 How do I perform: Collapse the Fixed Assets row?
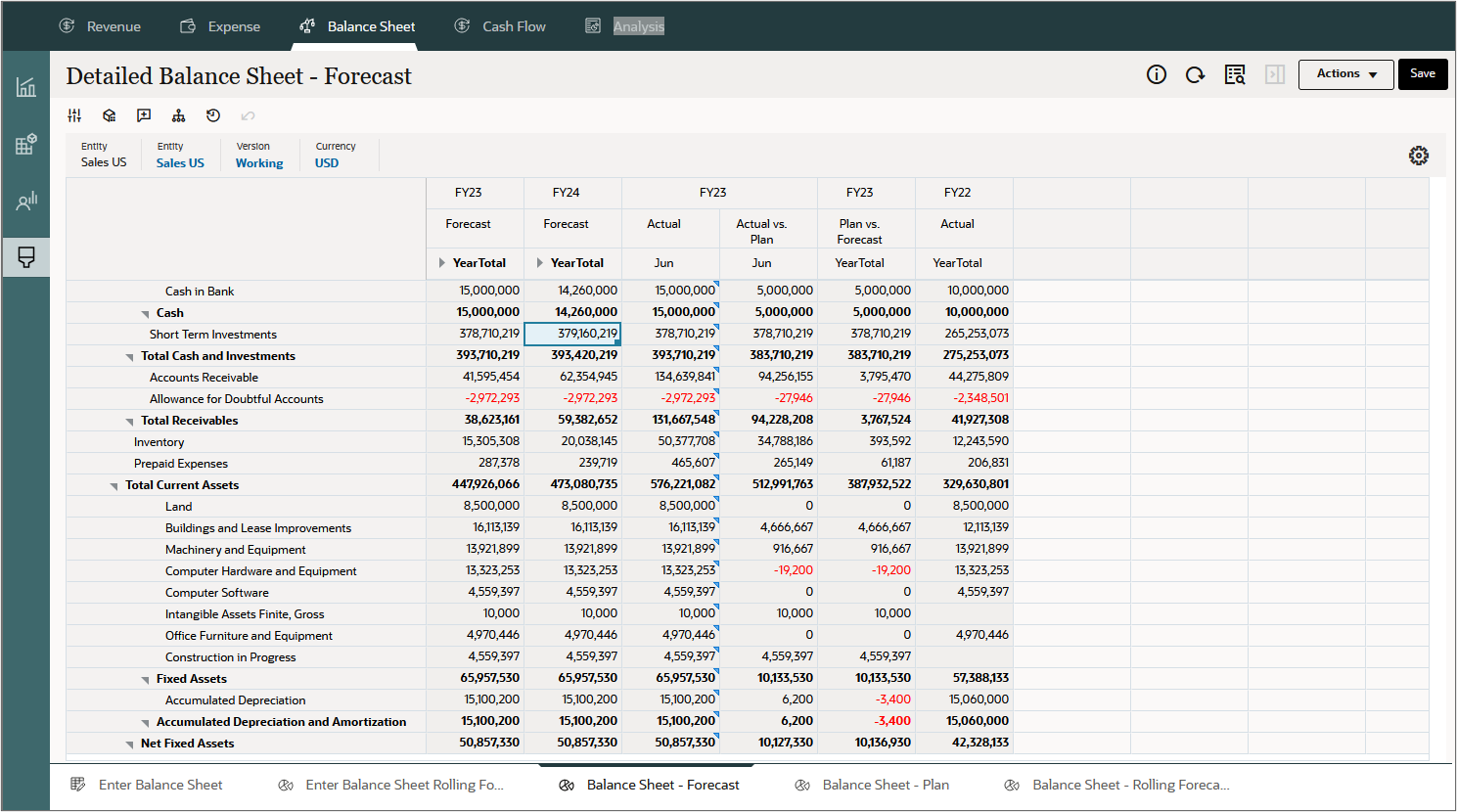pos(146,680)
